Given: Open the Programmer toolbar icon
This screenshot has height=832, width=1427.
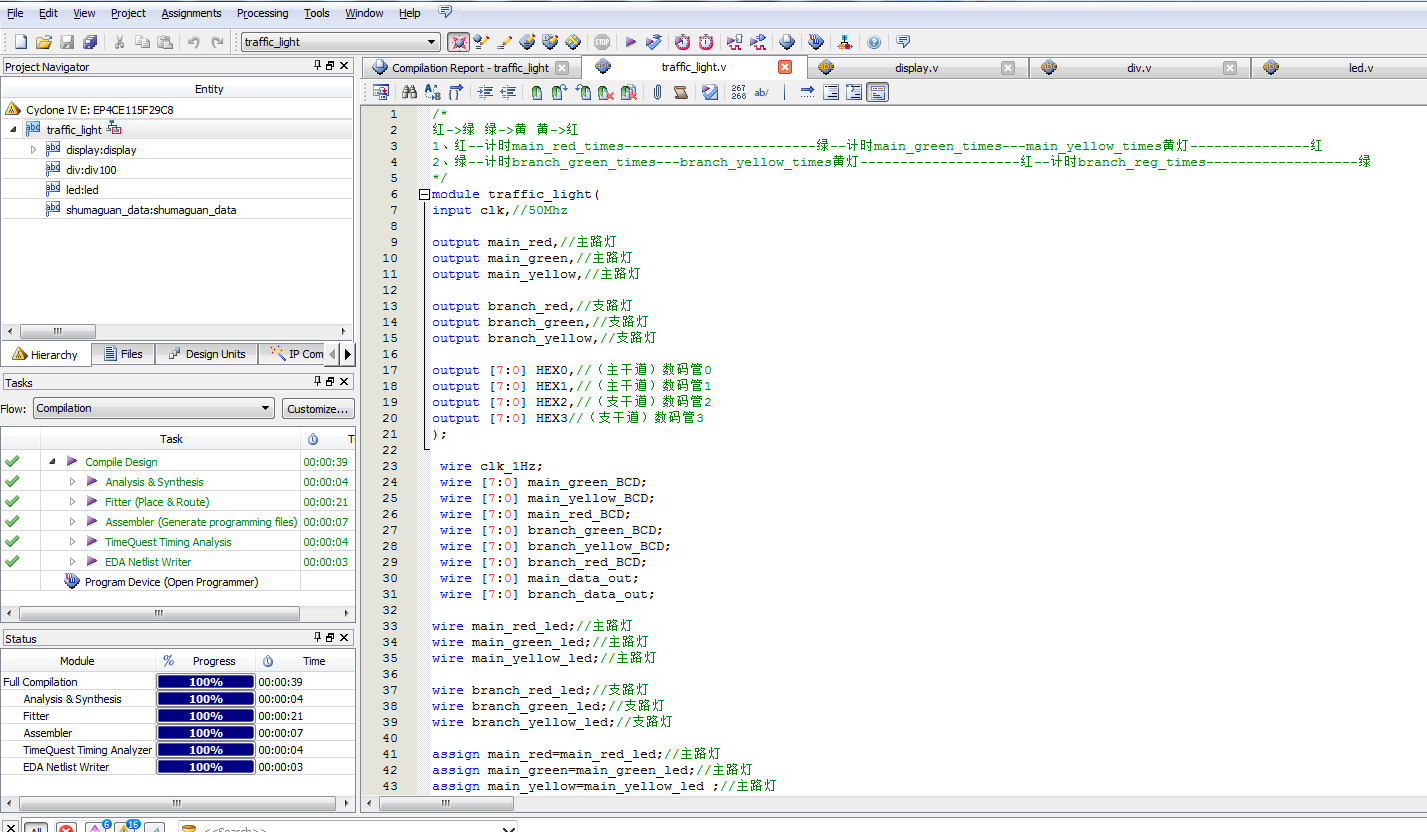Looking at the screenshot, I should [816, 42].
